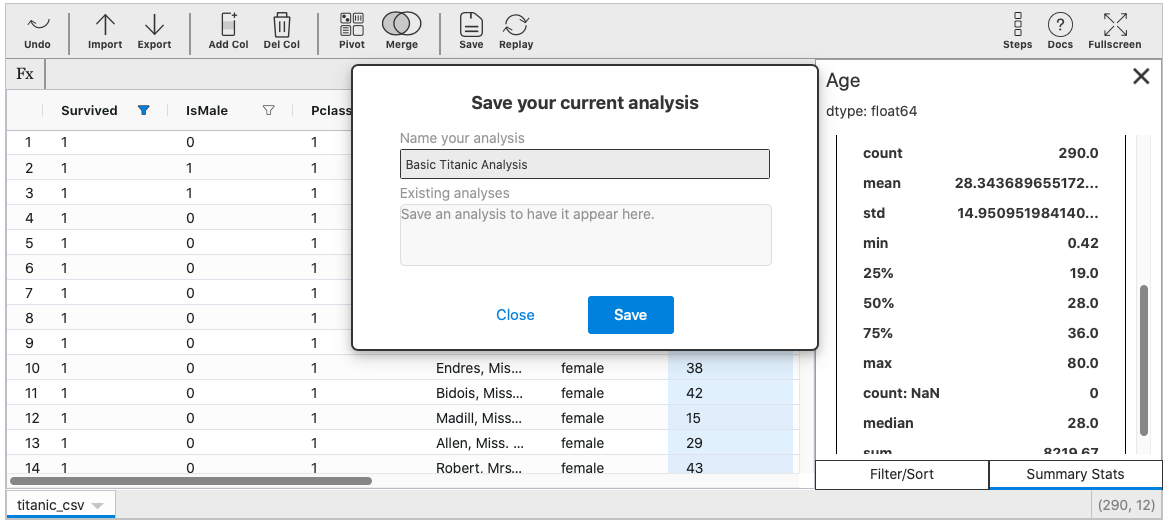Enter Fullscreen mode
Viewport: 1168px width, 525px height.
[x=1114, y=31]
